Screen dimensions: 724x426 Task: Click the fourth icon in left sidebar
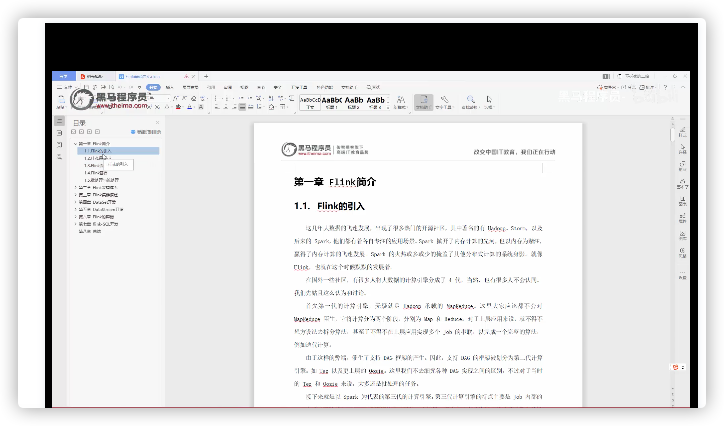coord(60,157)
